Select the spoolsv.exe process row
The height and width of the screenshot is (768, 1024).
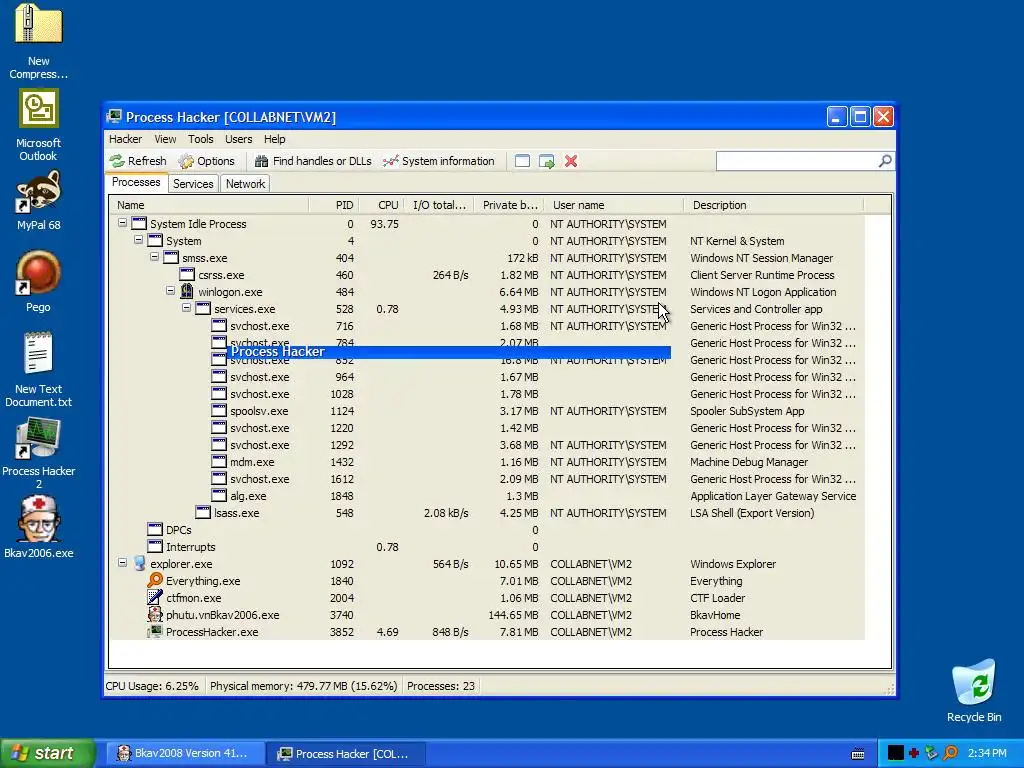pyautogui.click(x=487, y=411)
